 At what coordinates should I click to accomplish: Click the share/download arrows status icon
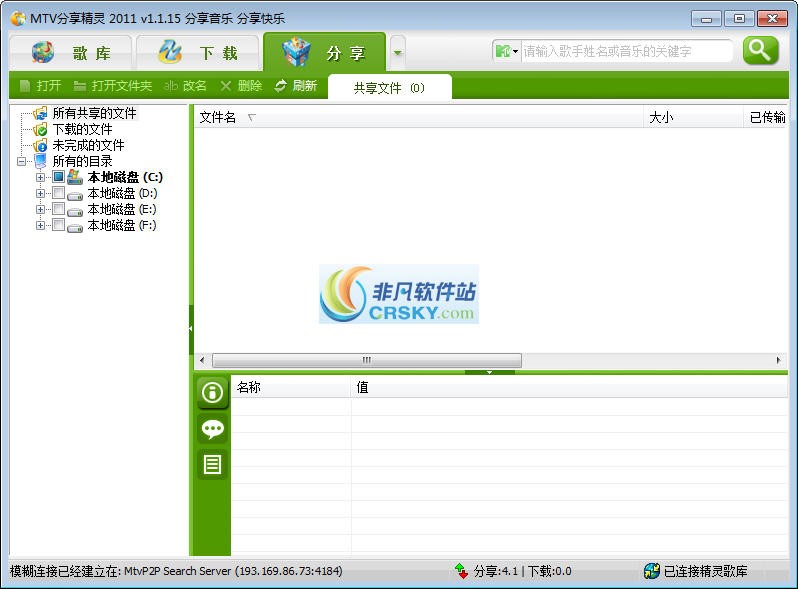point(461,571)
